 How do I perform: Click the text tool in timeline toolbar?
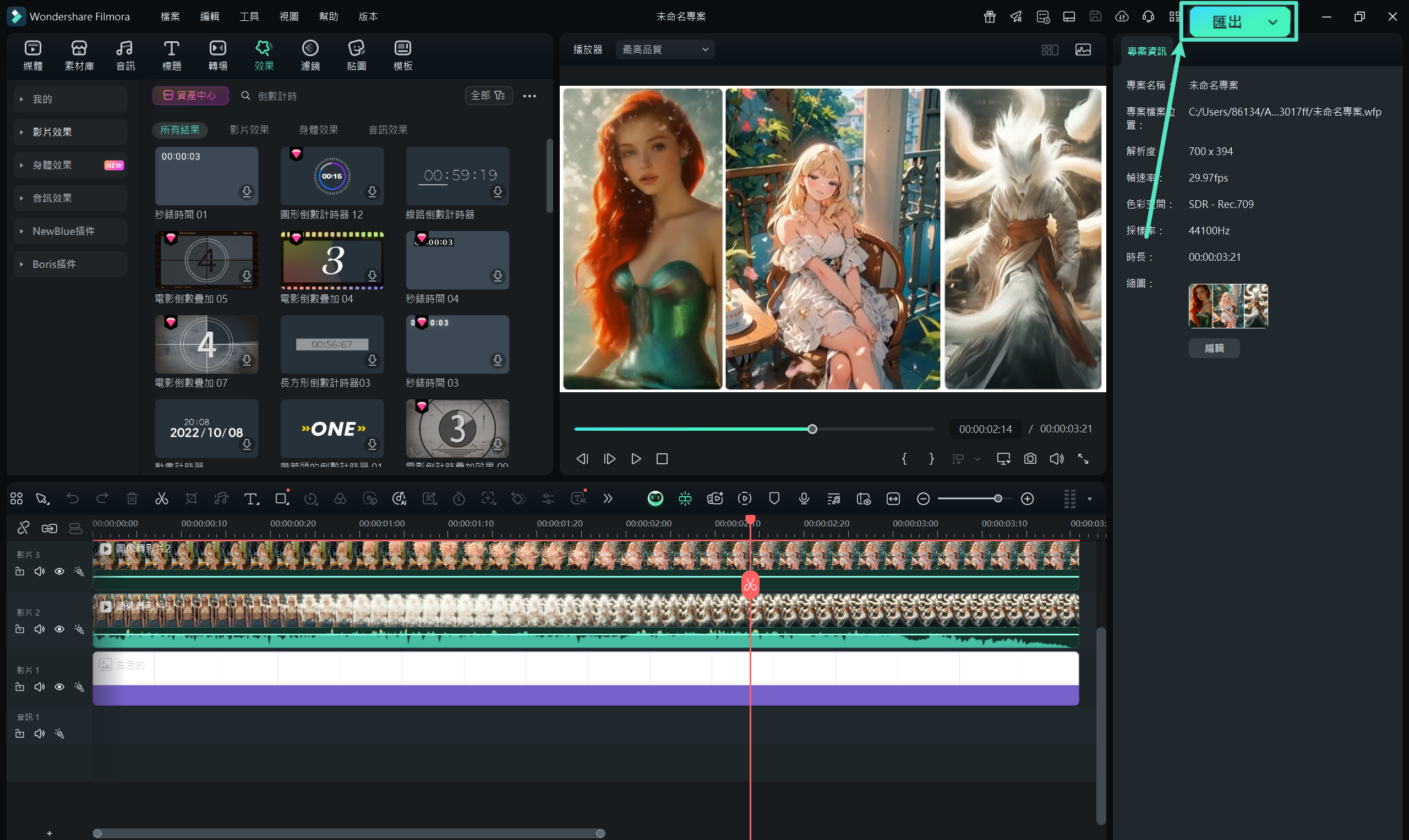[251, 499]
